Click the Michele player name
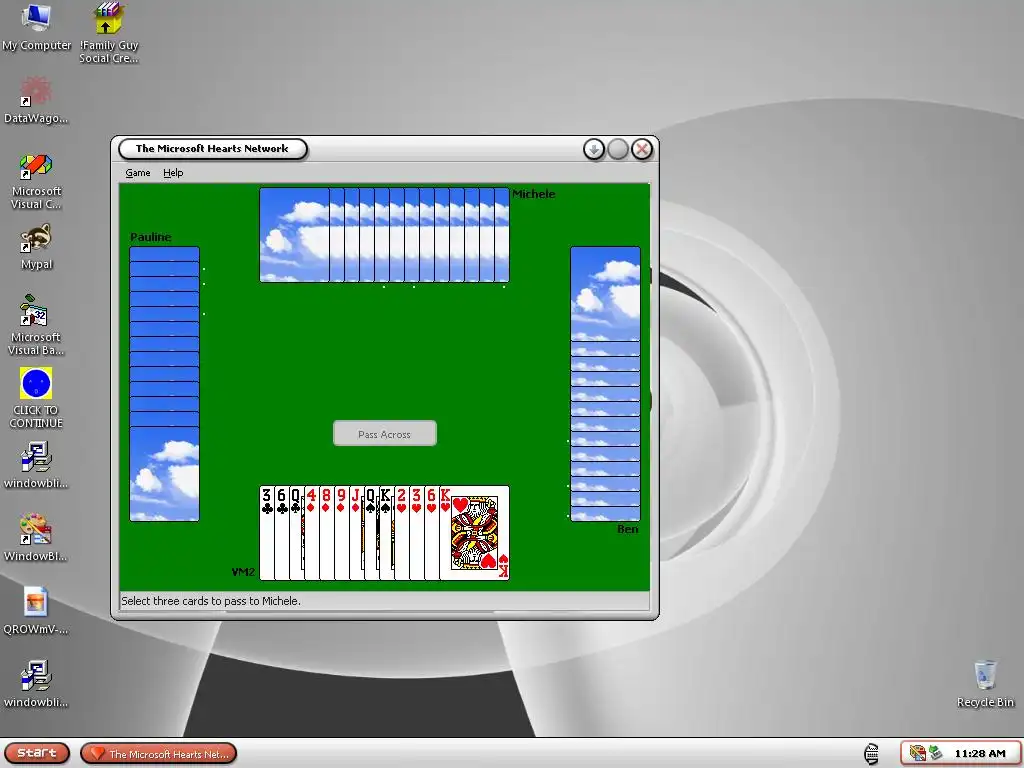1024x768 pixels. tap(534, 194)
